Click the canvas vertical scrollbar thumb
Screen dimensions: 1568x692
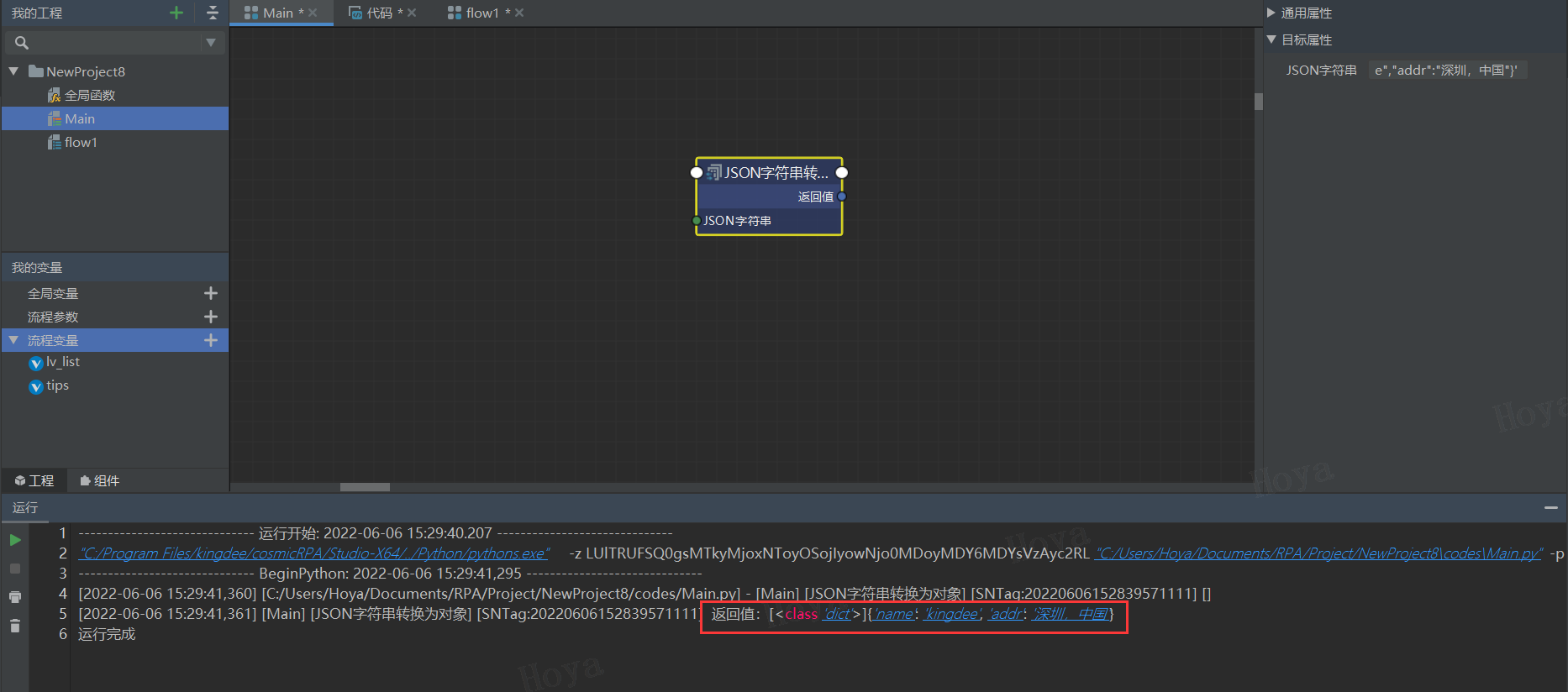click(1259, 102)
